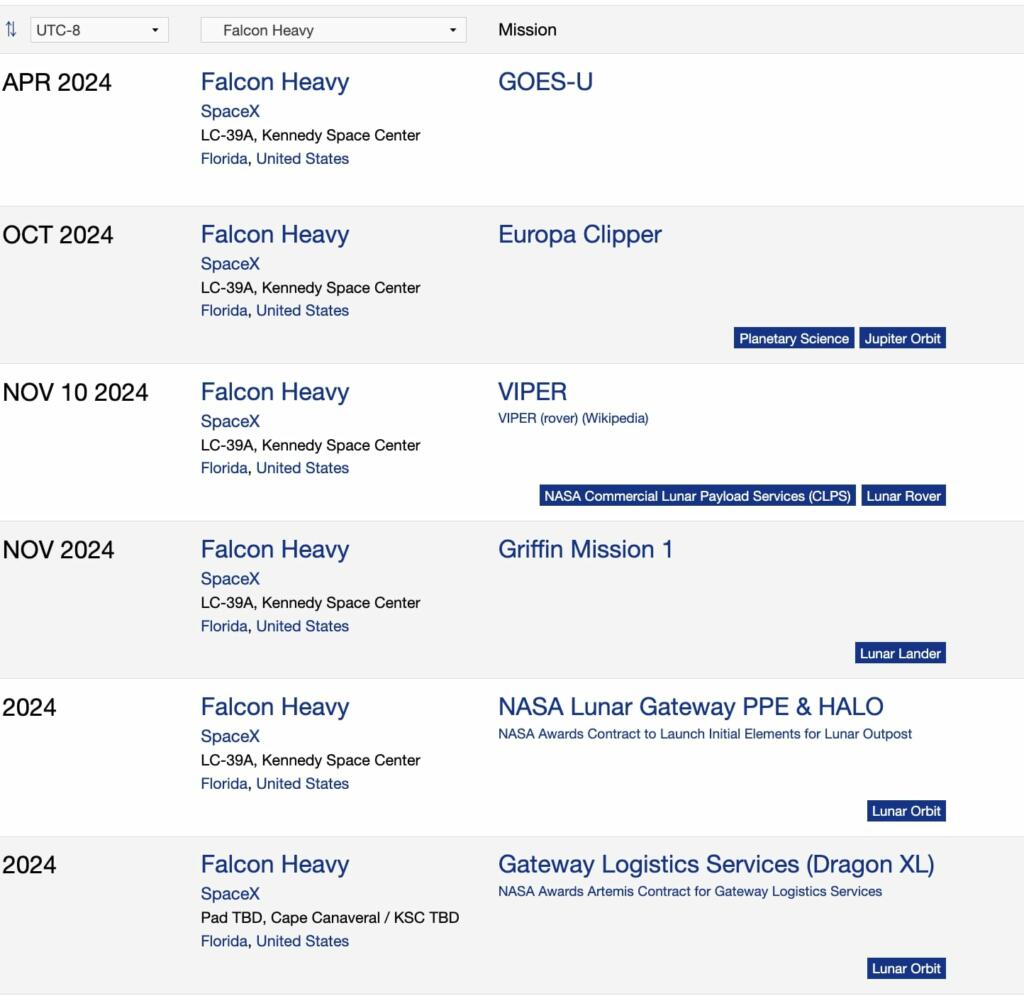Select the Jupiter Orbit tag

click(902, 339)
